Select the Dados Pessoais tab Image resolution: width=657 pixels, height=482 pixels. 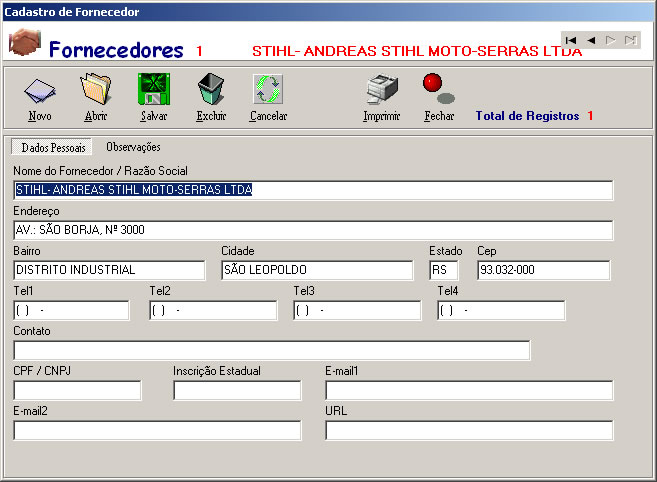(x=52, y=147)
